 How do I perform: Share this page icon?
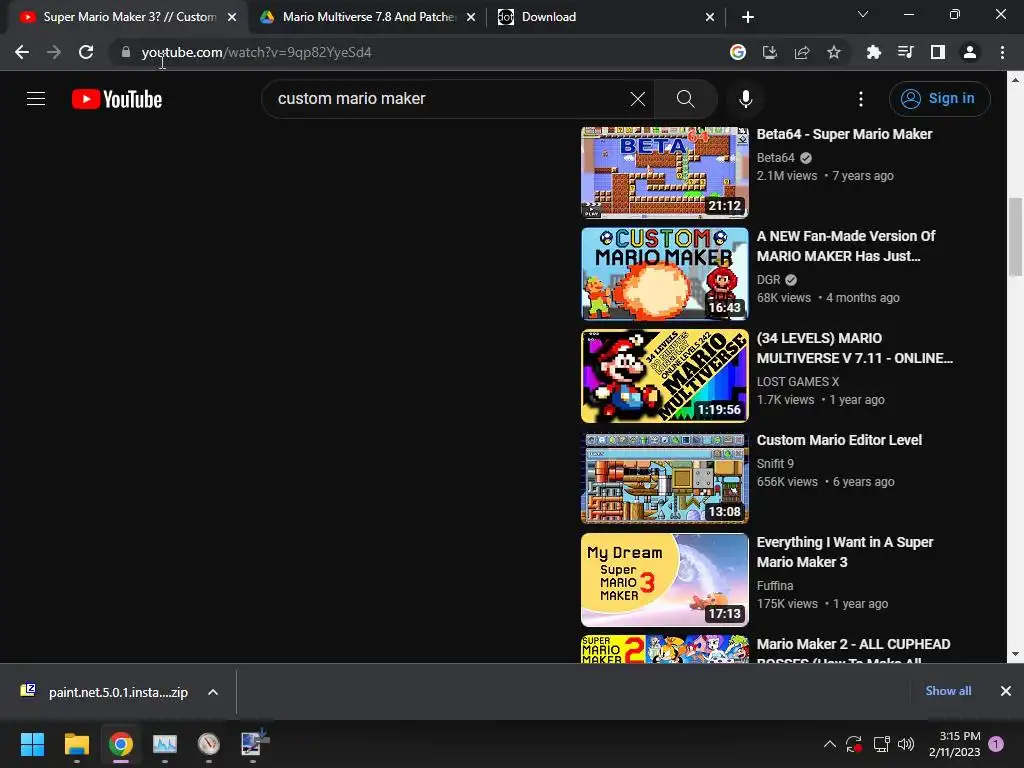tap(802, 52)
